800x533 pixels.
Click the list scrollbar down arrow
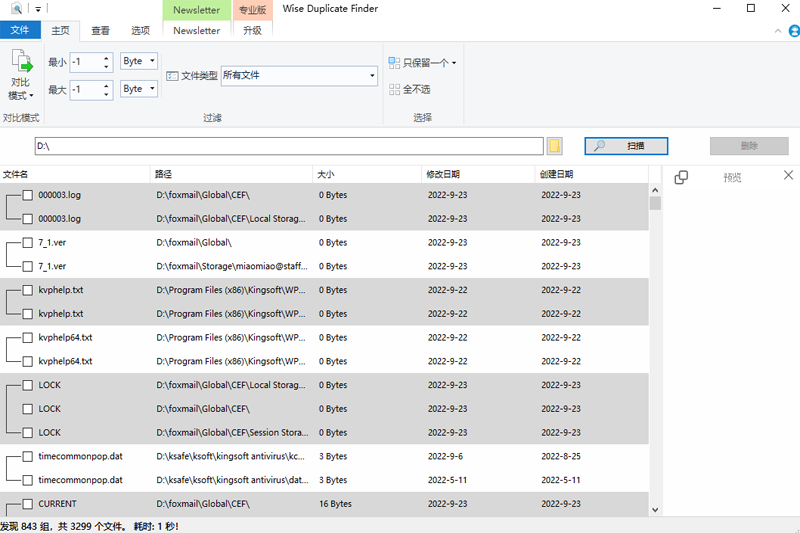point(655,510)
